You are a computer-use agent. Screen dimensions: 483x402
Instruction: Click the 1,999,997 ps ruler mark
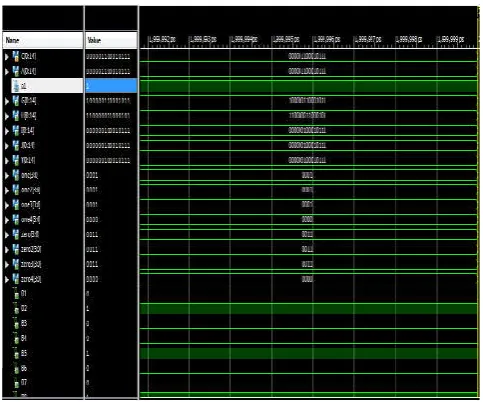(x=368, y=39)
